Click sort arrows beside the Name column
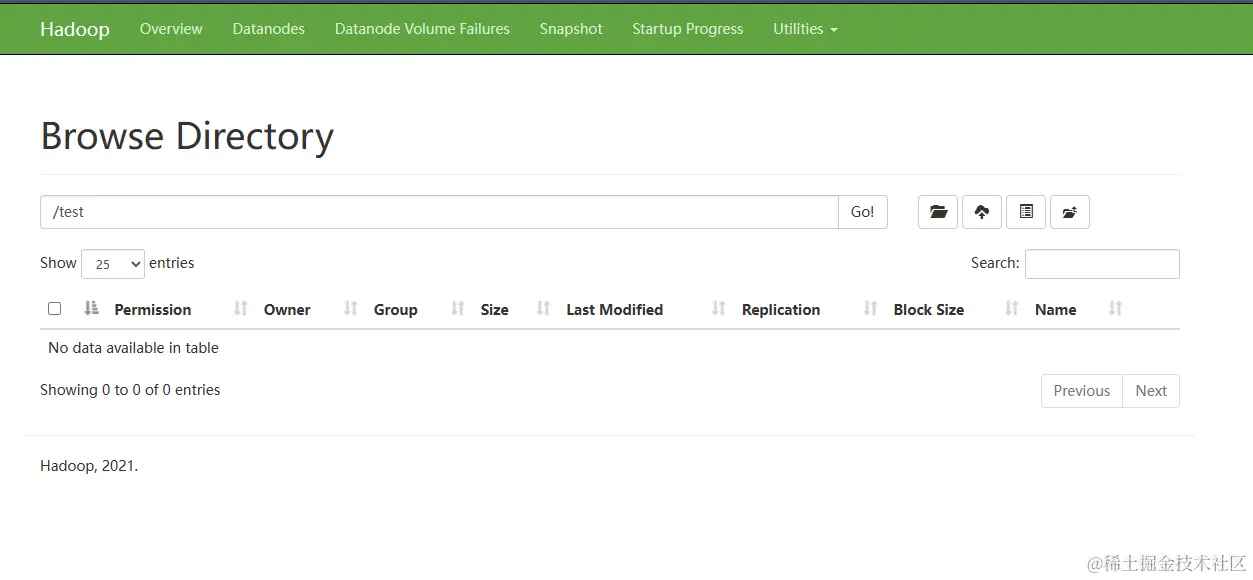The width and height of the screenshot is (1253, 580). 1115,309
